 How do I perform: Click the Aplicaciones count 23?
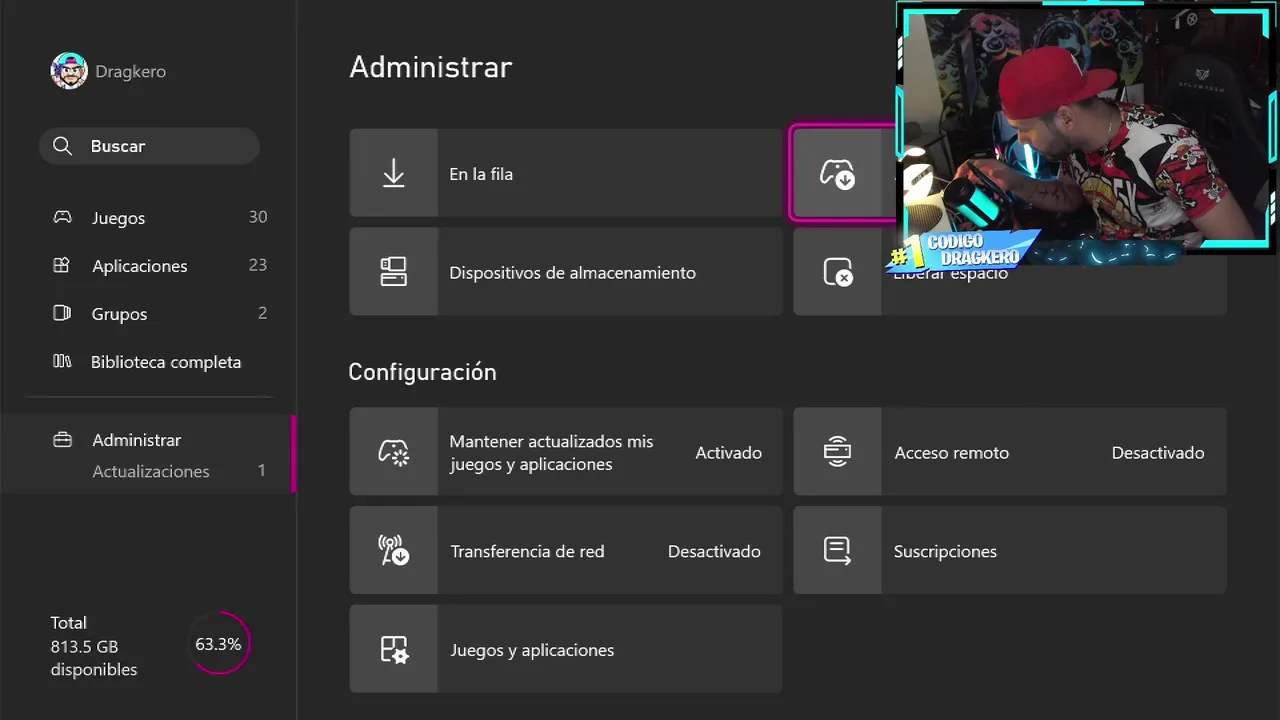pyautogui.click(x=258, y=265)
